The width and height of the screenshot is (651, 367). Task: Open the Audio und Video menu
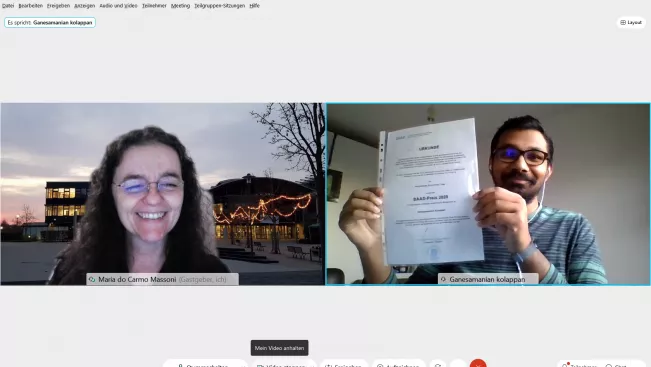click(x=118, y=6)
